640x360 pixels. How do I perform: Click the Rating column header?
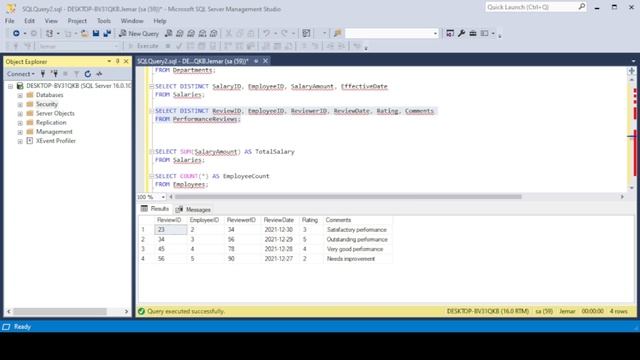310,220
